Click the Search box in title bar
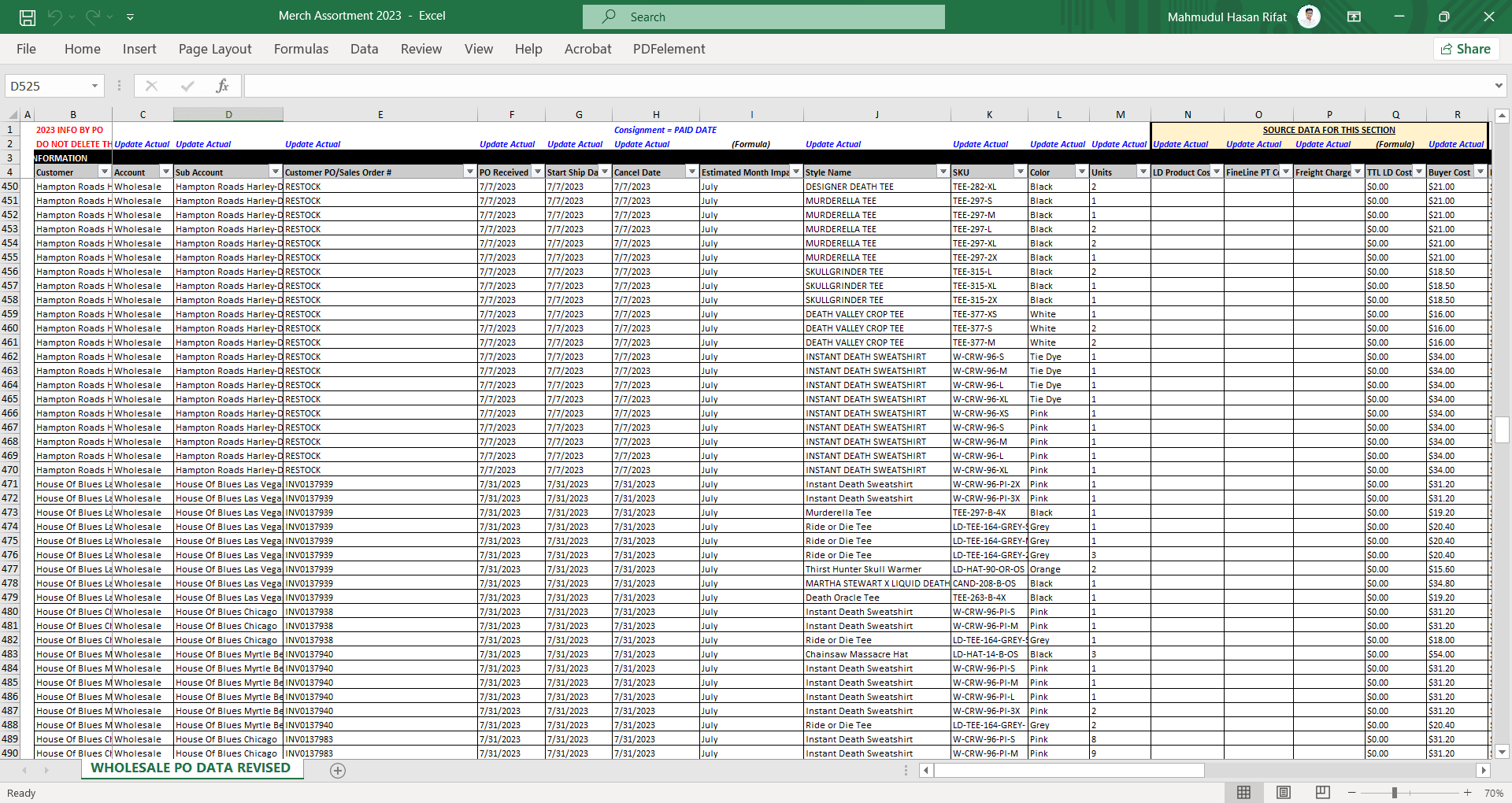 point(763,17)
